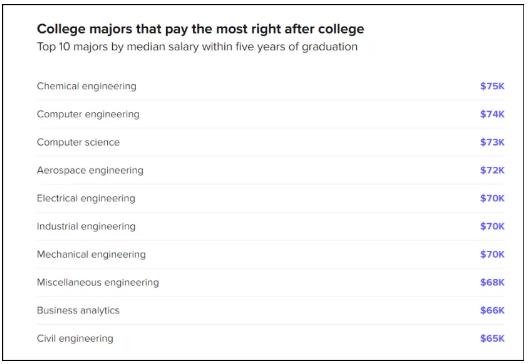Select the $68K salary figure
Viewport: 528px width, 364px height.
tap(492, 283)
